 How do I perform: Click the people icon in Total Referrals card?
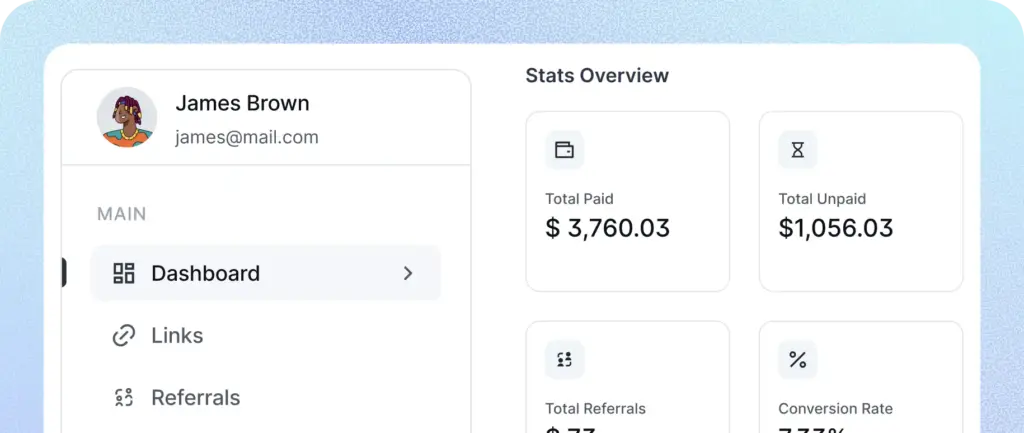[x=564, y=360]
